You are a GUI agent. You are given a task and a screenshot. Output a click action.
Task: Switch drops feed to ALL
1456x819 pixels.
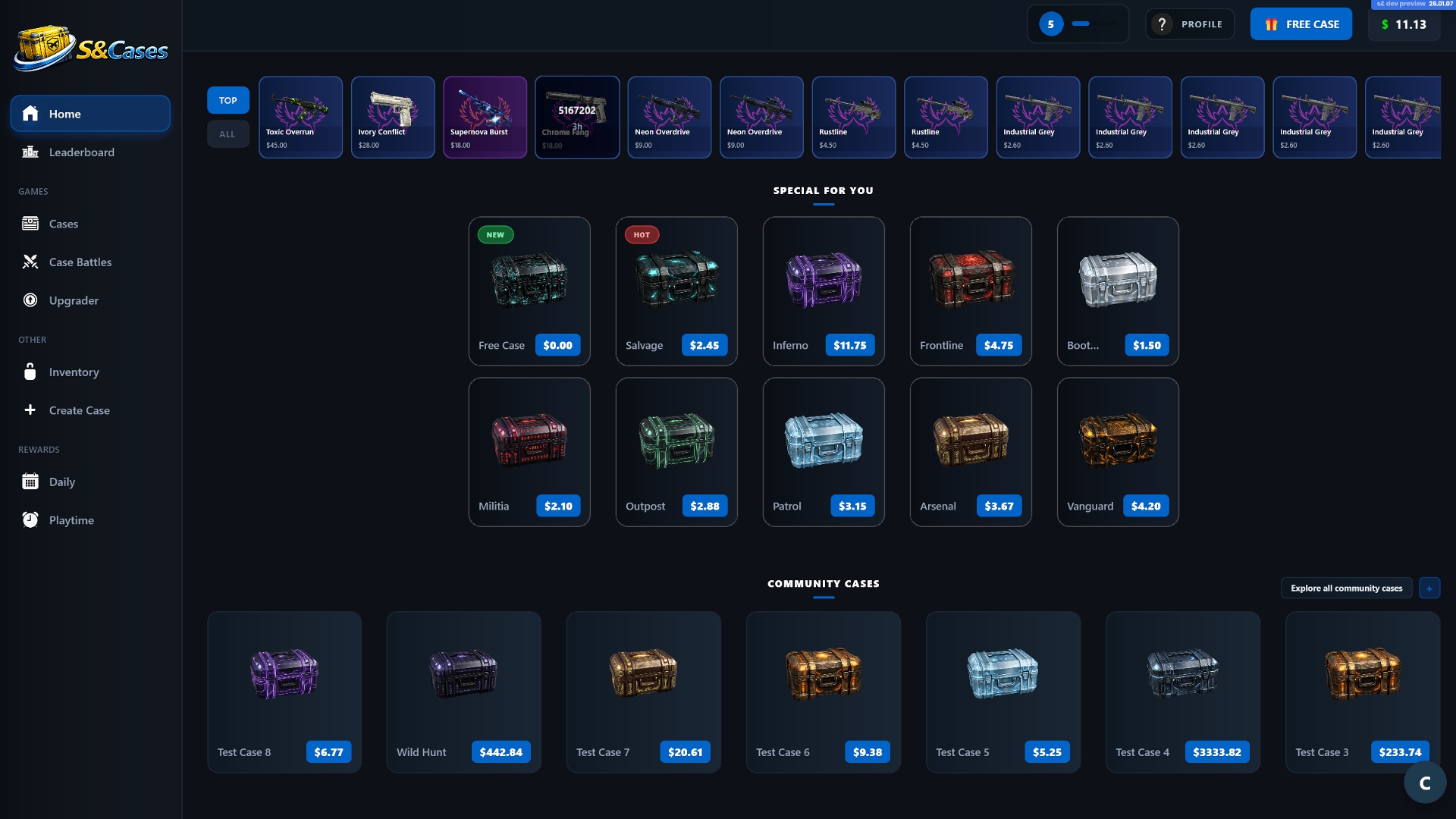pos(228,134)
